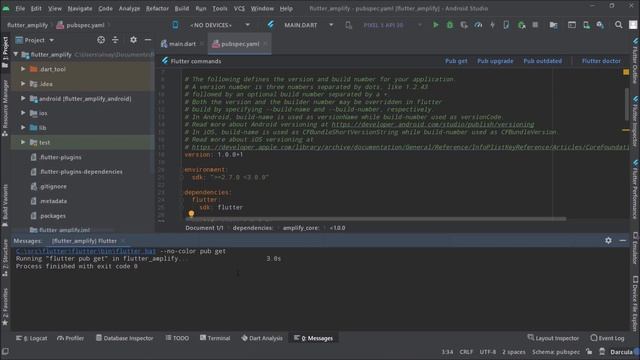Open SDK Manager toolbar icon
640x360 pixels.
(600, 25)
